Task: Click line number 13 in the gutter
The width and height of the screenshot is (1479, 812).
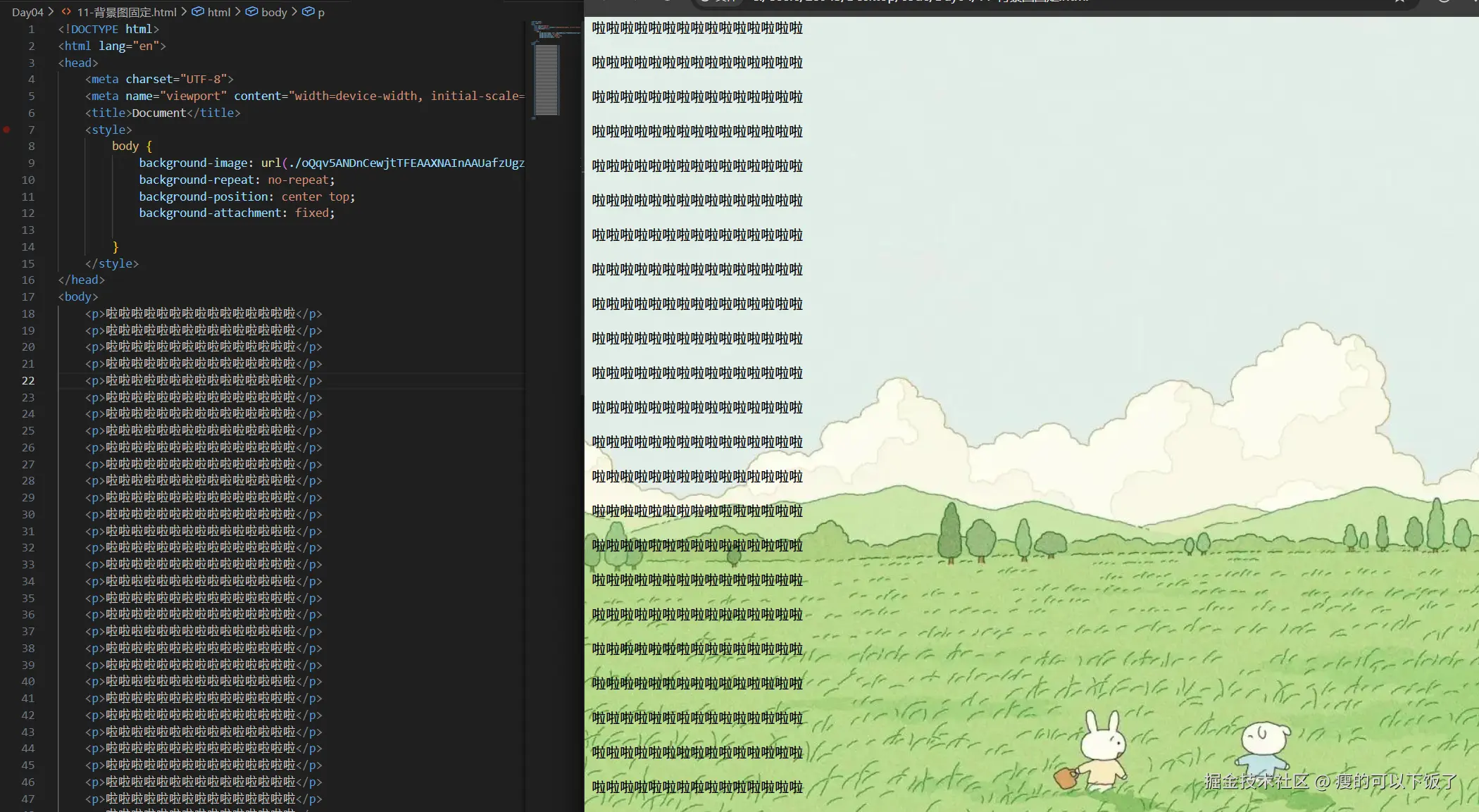Action: 28,230
